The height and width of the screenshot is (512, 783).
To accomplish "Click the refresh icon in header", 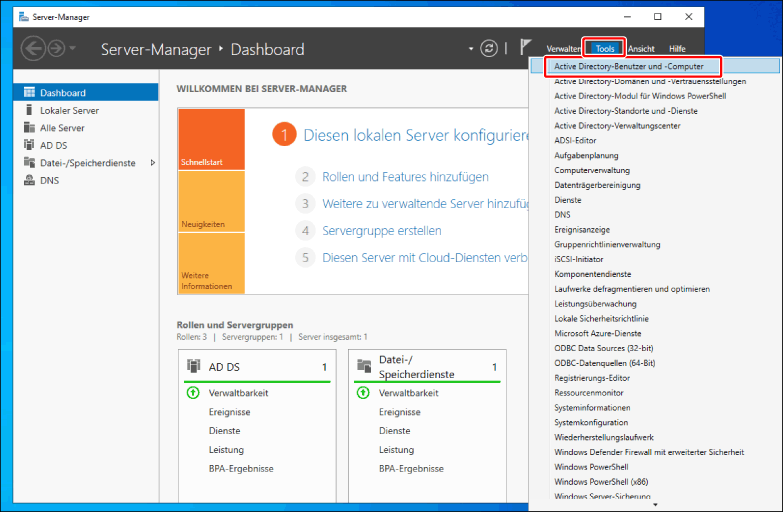I will [489, 48].
